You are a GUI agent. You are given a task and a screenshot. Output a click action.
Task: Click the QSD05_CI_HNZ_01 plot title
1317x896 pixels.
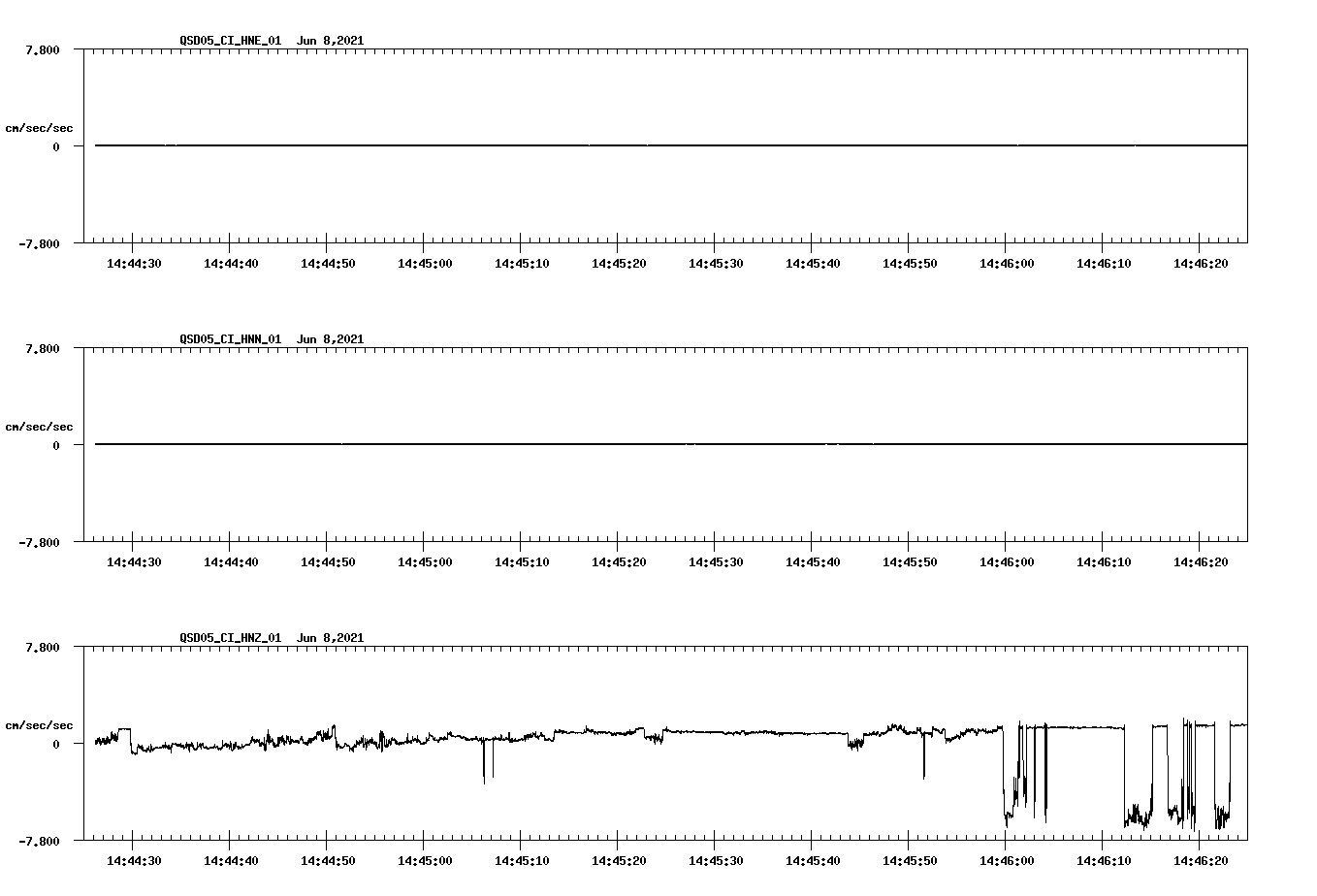[x=231, y=638]
